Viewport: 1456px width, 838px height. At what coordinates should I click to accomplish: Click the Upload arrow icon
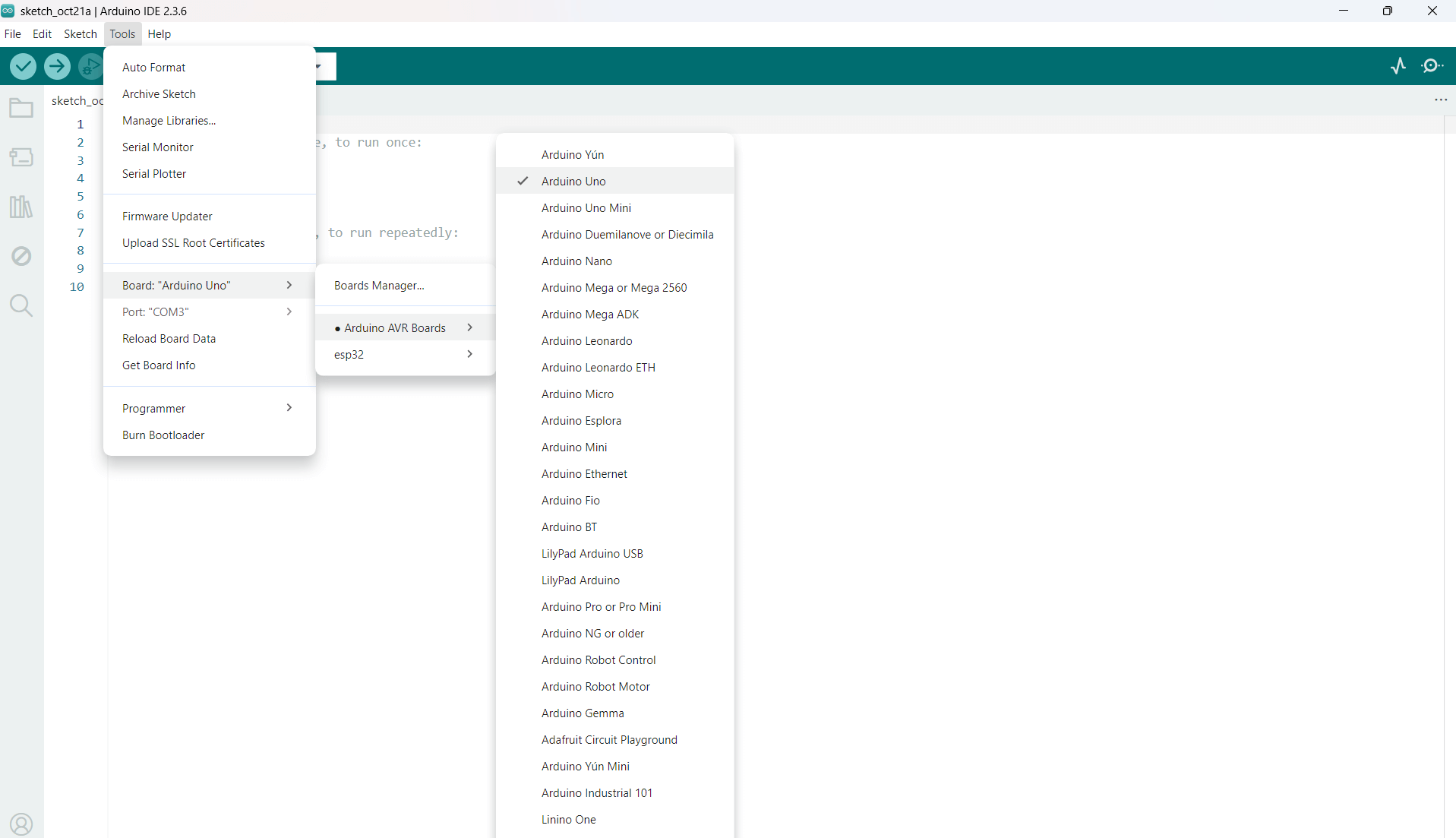pos(57,66)
